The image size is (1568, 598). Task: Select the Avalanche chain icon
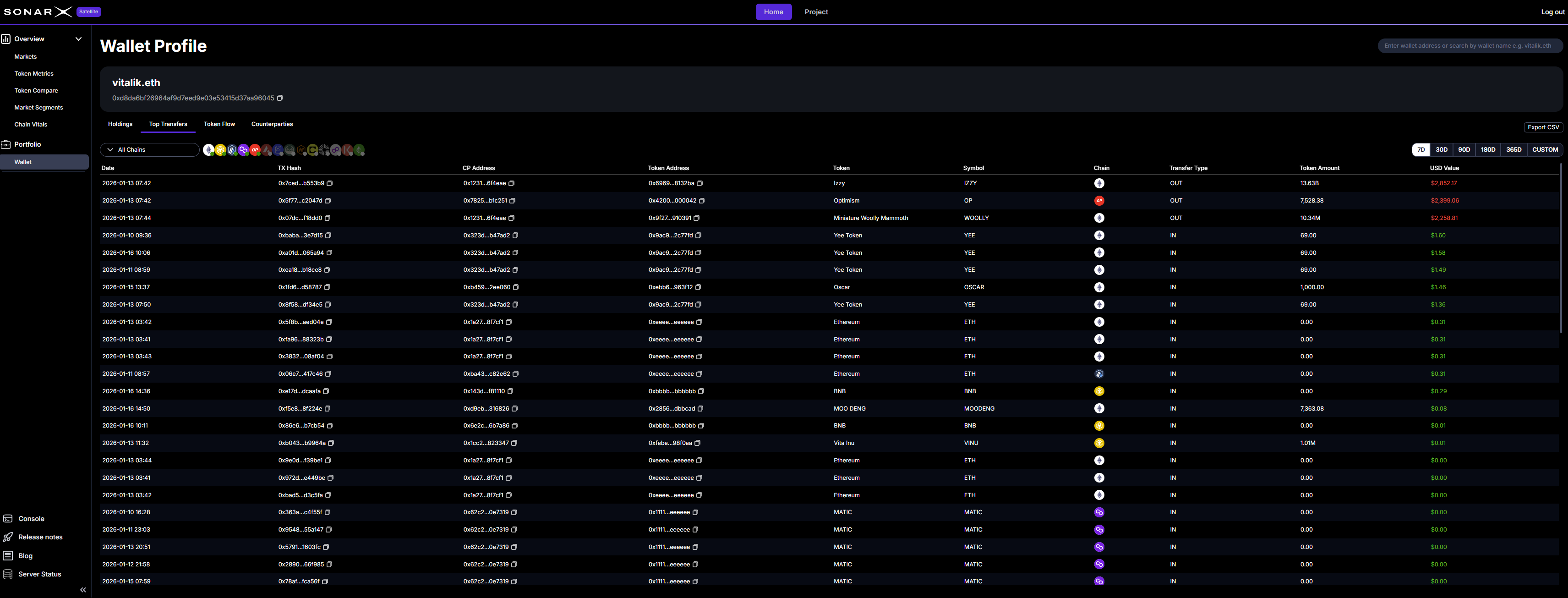pos(267,150)
